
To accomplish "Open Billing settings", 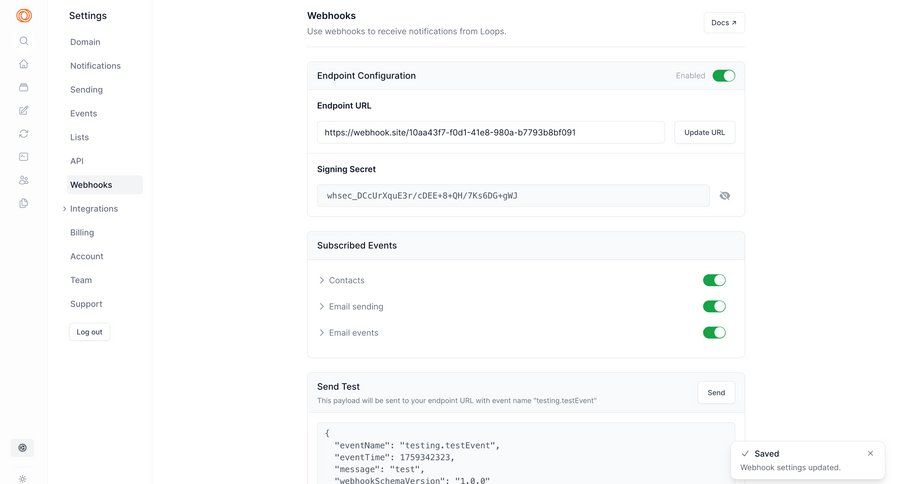I will [82, 233].
